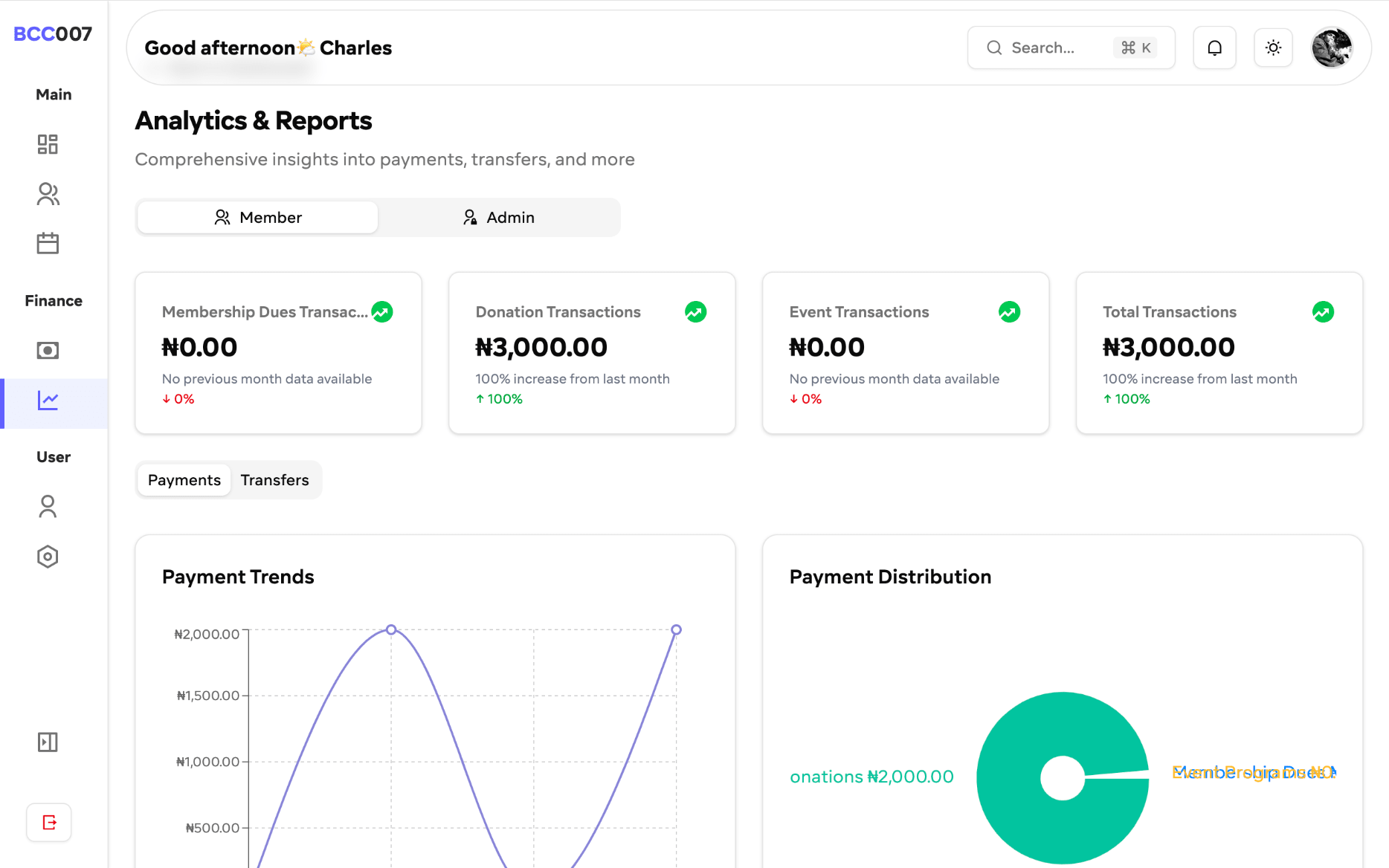This screenshot has width=1389, height=868.
Task: Click the red logout icon button
Action: [x=49, y=822]
